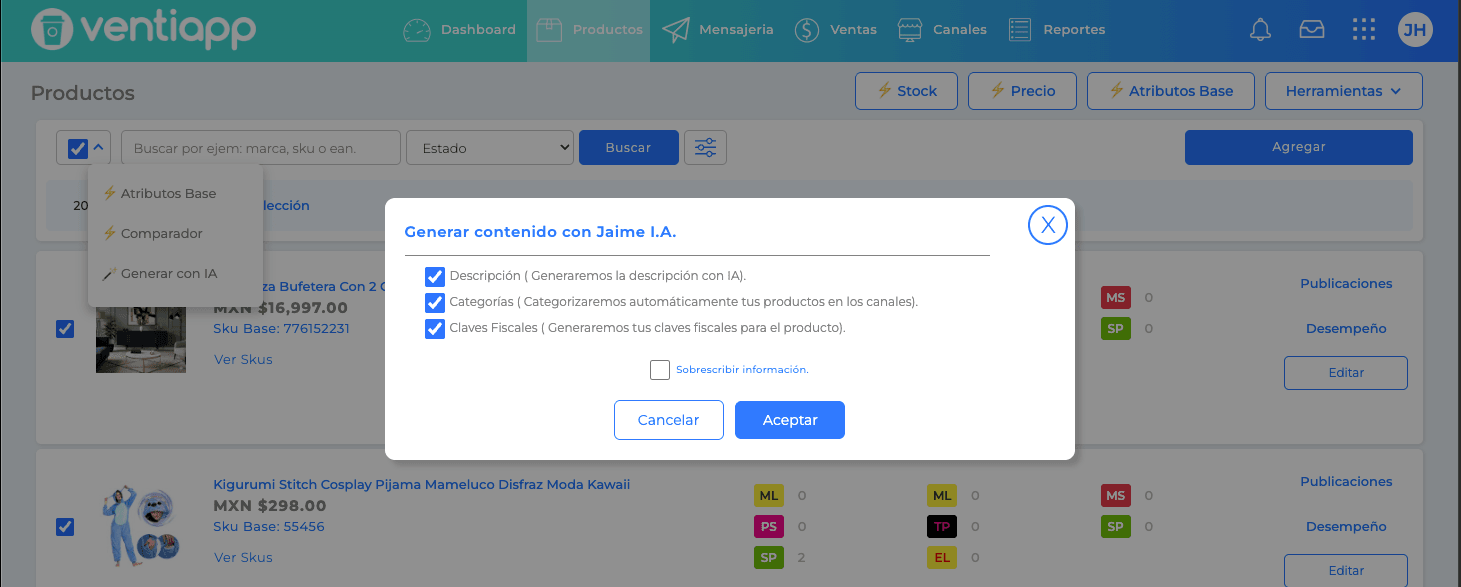
Task: Open Desempeño for the Kigurumi product
Action: (x=1346, y=527)
